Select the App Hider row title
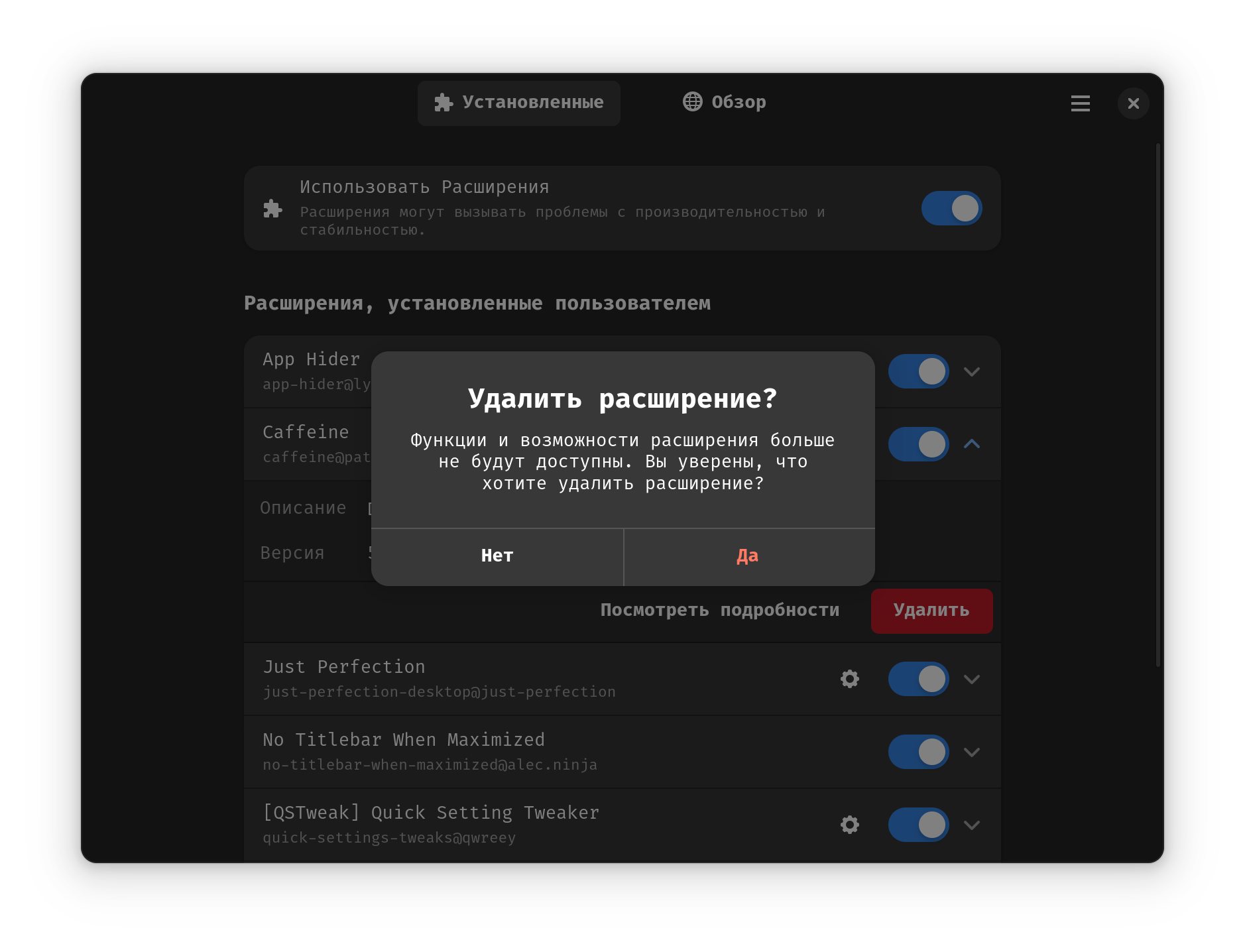1245x952 pixels. (x=311, y=359)
